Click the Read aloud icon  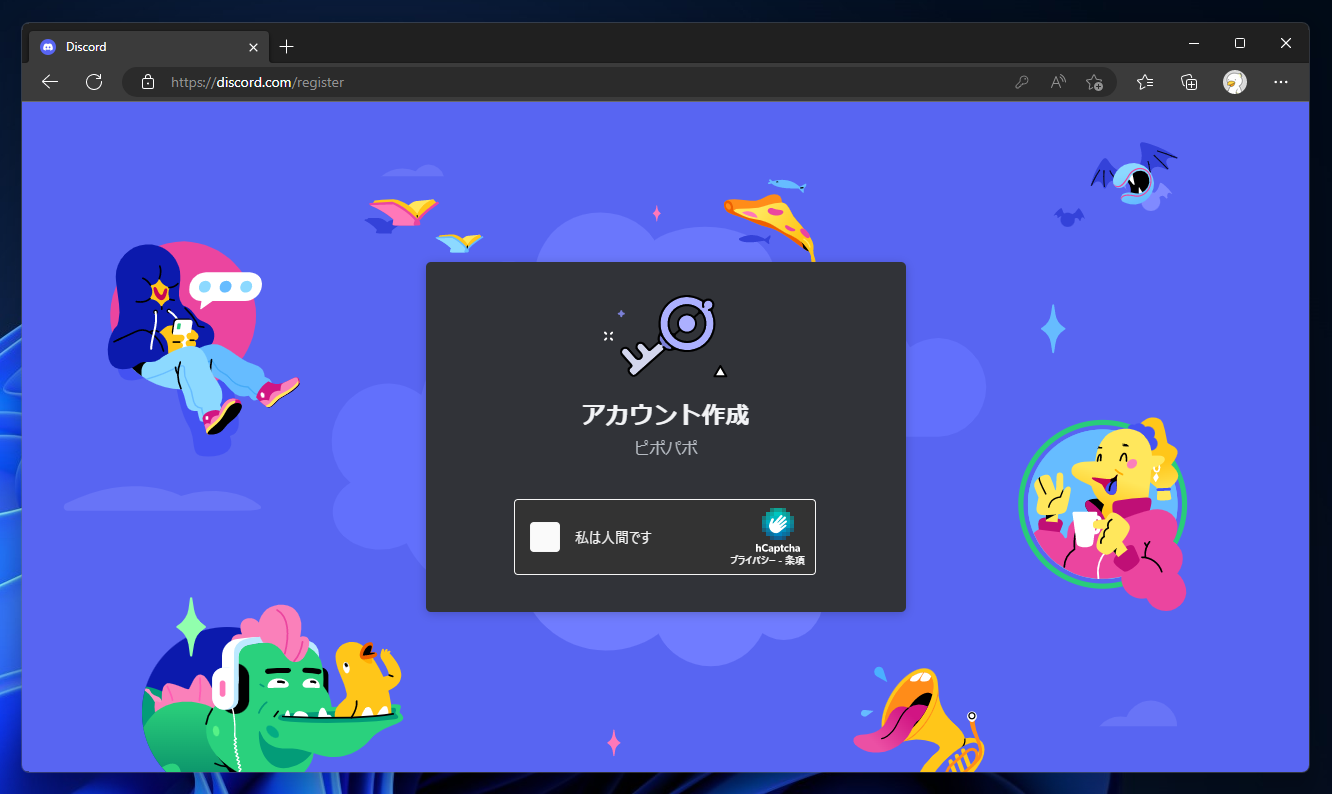(1057, 82)
